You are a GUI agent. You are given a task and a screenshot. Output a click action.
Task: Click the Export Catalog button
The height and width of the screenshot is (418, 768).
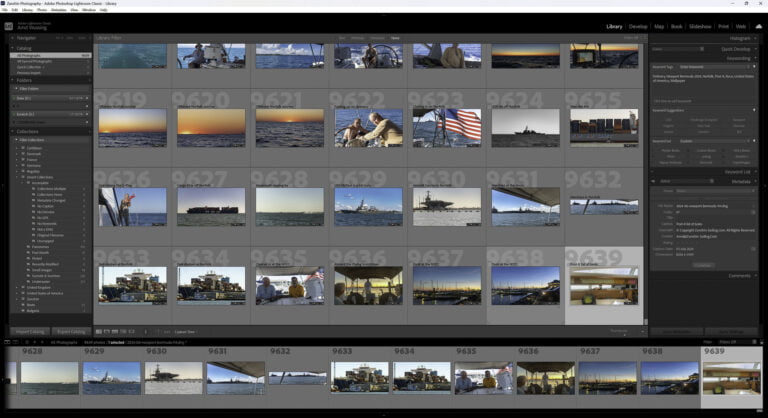(71, 332)
